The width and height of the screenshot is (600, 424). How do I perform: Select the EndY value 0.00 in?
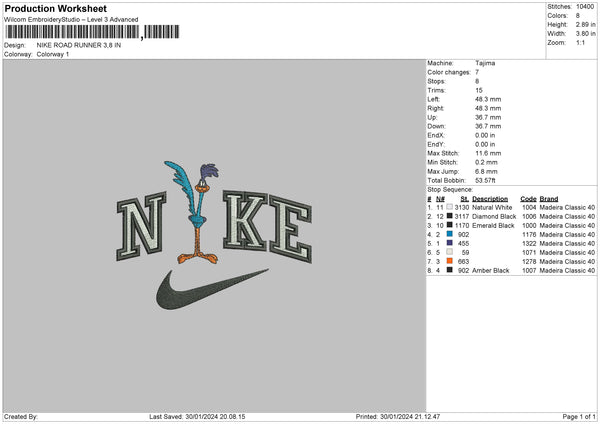point(485,144)
